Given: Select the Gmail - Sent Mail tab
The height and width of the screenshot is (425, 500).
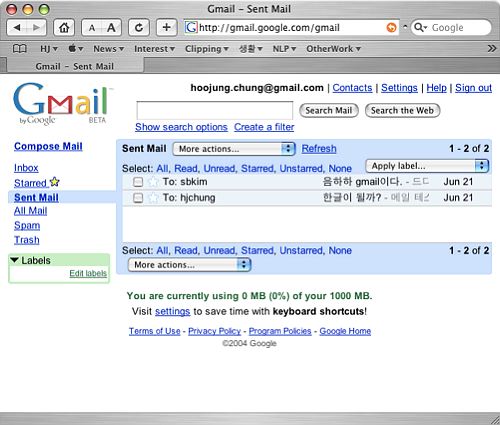Looking at the screenshot, I should (75, 66).
